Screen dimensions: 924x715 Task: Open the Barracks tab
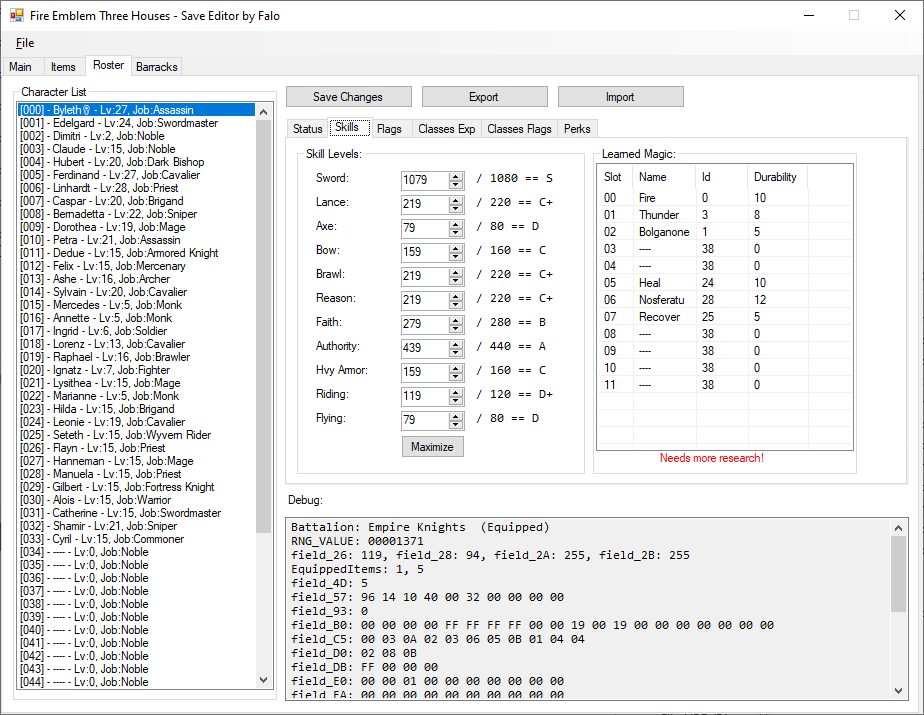(156, 67)
